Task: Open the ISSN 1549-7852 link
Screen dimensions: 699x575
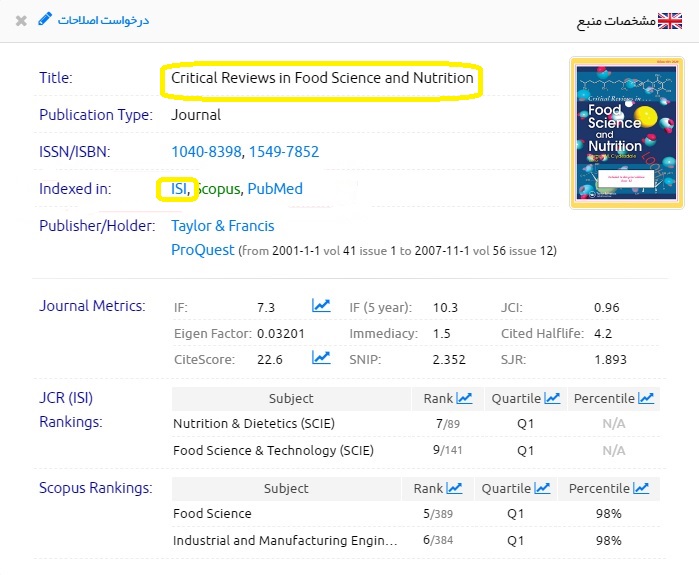Action: (x=283, y=152)
